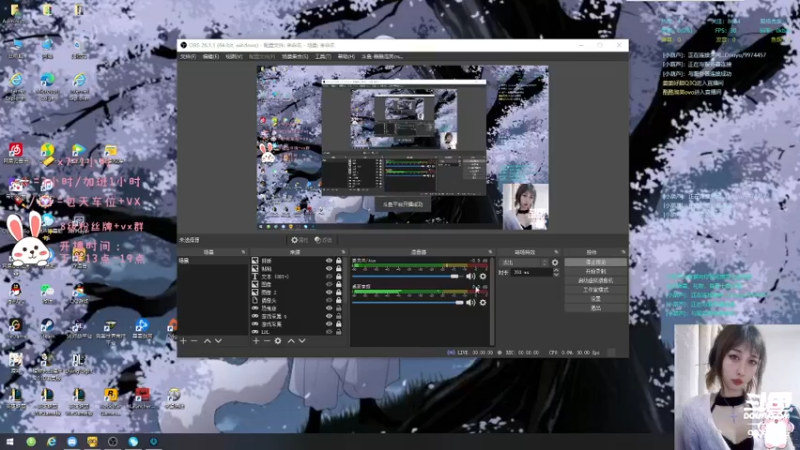
Task: Click the green round icon in the taskbar
Action: (31, 441)
